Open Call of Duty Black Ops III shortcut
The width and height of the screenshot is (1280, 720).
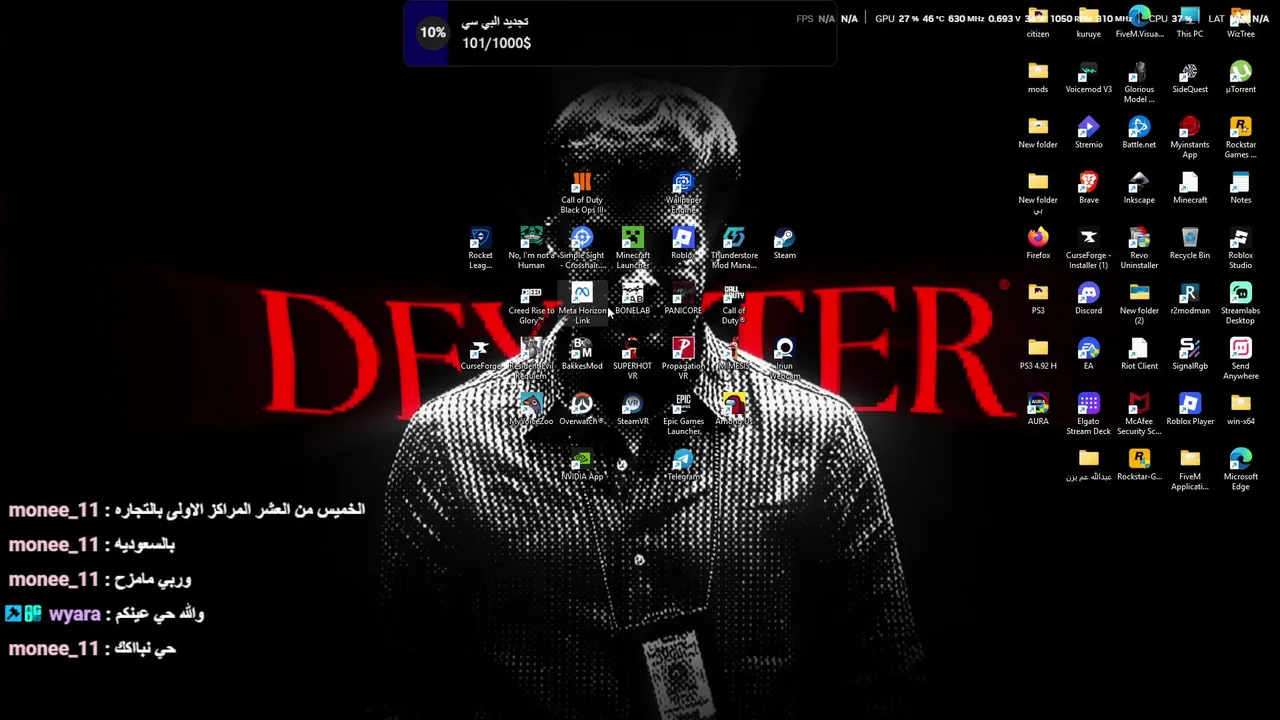pos(582,193)
